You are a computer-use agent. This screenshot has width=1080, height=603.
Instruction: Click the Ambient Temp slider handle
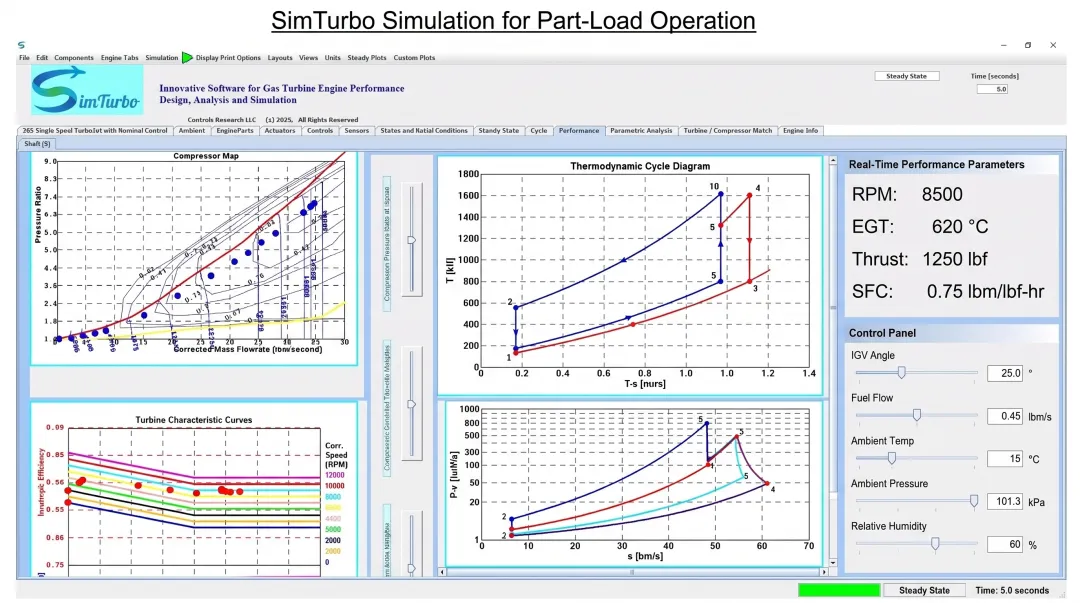click(892, 458)
